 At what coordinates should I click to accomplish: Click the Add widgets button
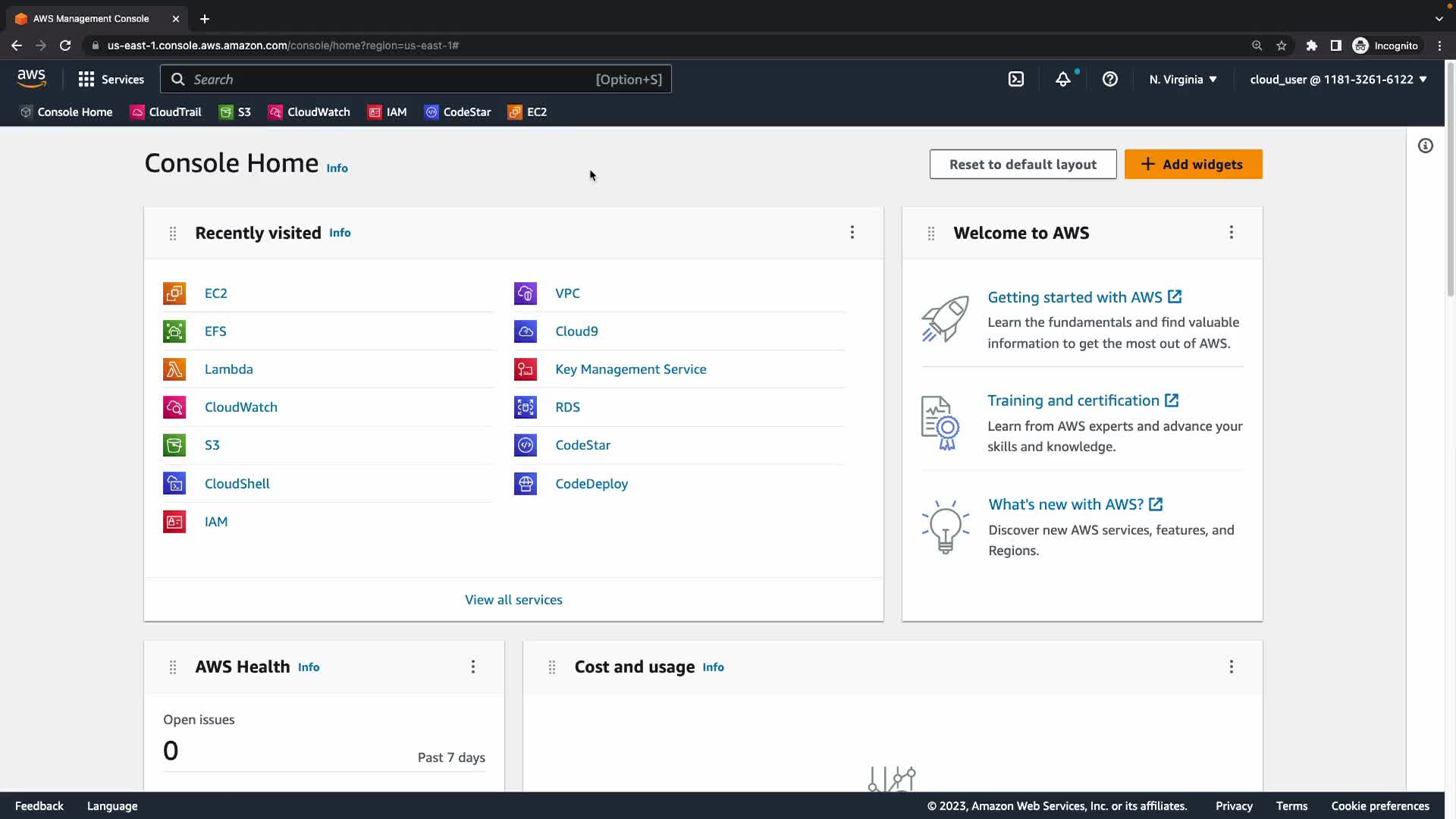pyautogui.click(x=1193, y=165)
